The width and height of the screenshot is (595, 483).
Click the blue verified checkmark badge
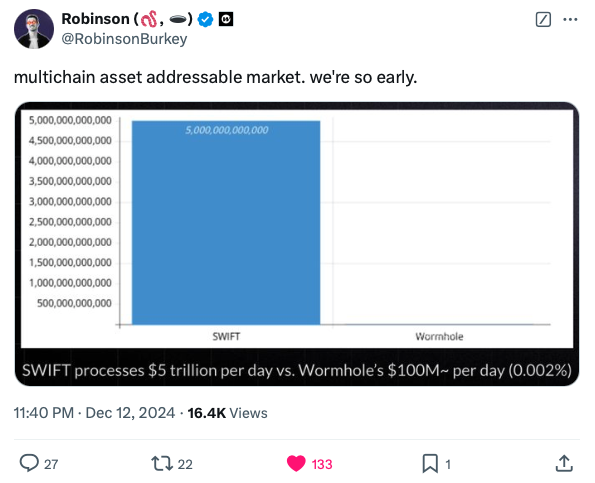click(x=205, y=19)
